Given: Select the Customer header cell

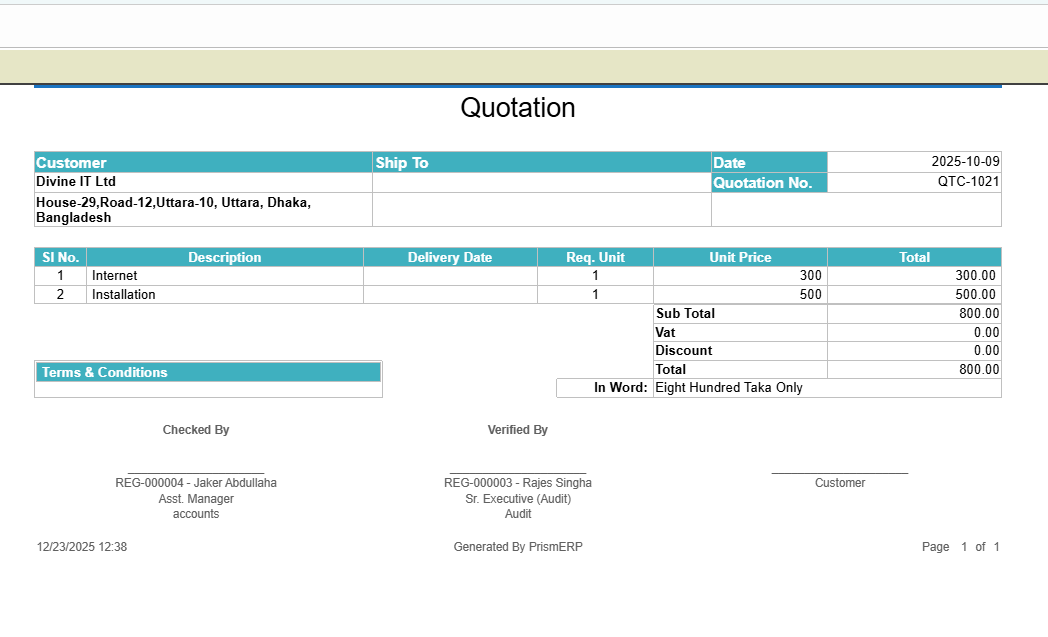Looking at the screenshot, I should (x=71, y=163).
